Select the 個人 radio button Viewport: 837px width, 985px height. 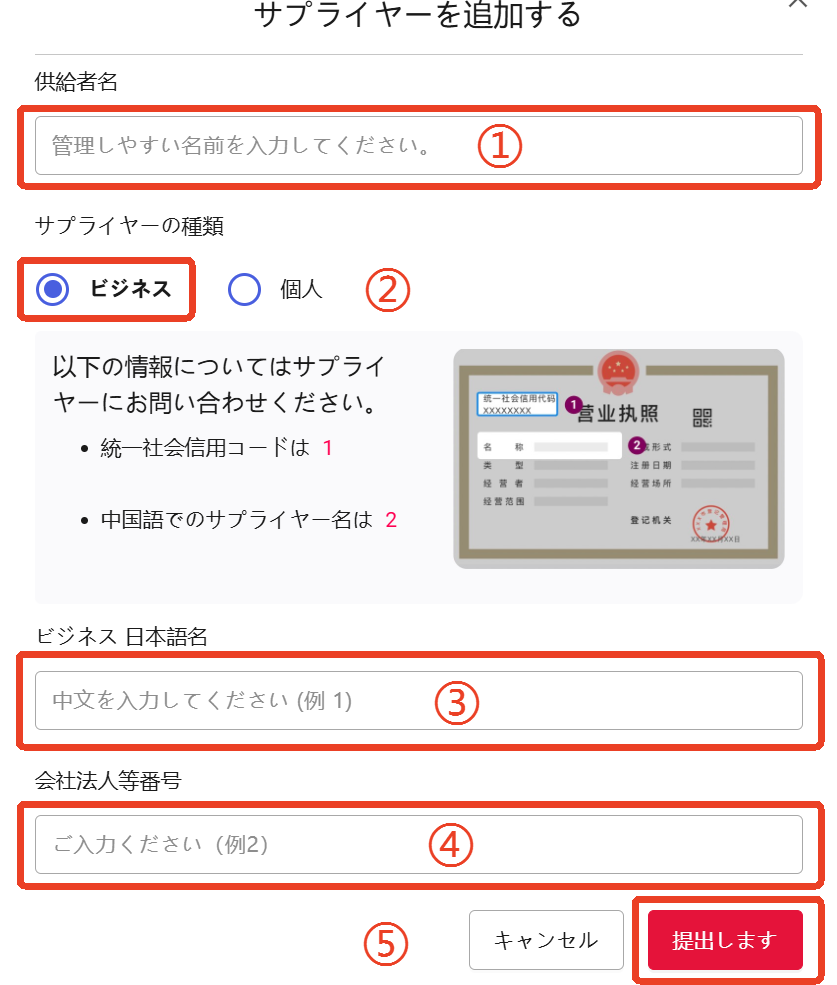click(244, 289)
